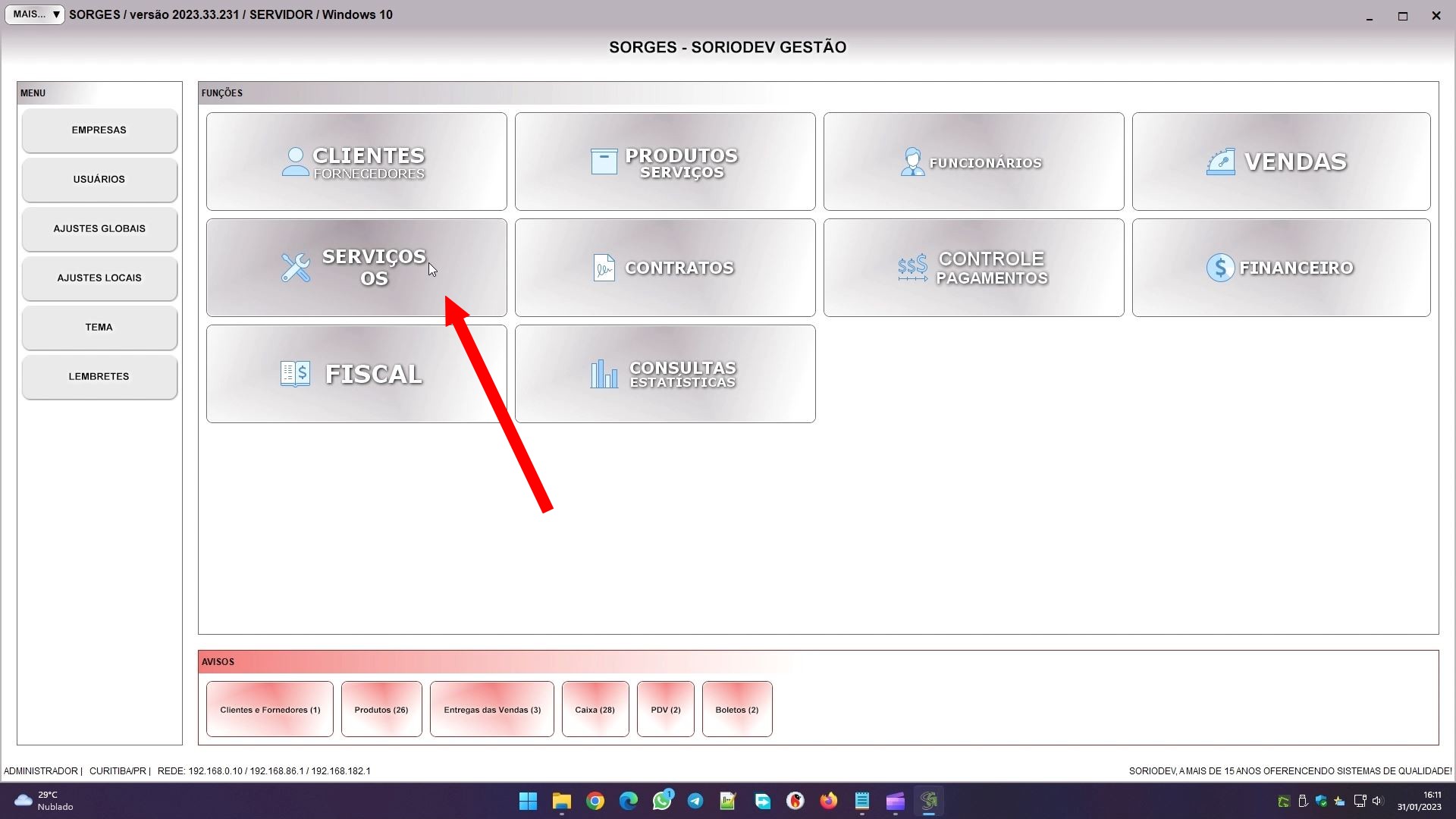Open the volume control in system tray
The height and width of the screenshot is (819, 1456).
[x=1378, y=801]
